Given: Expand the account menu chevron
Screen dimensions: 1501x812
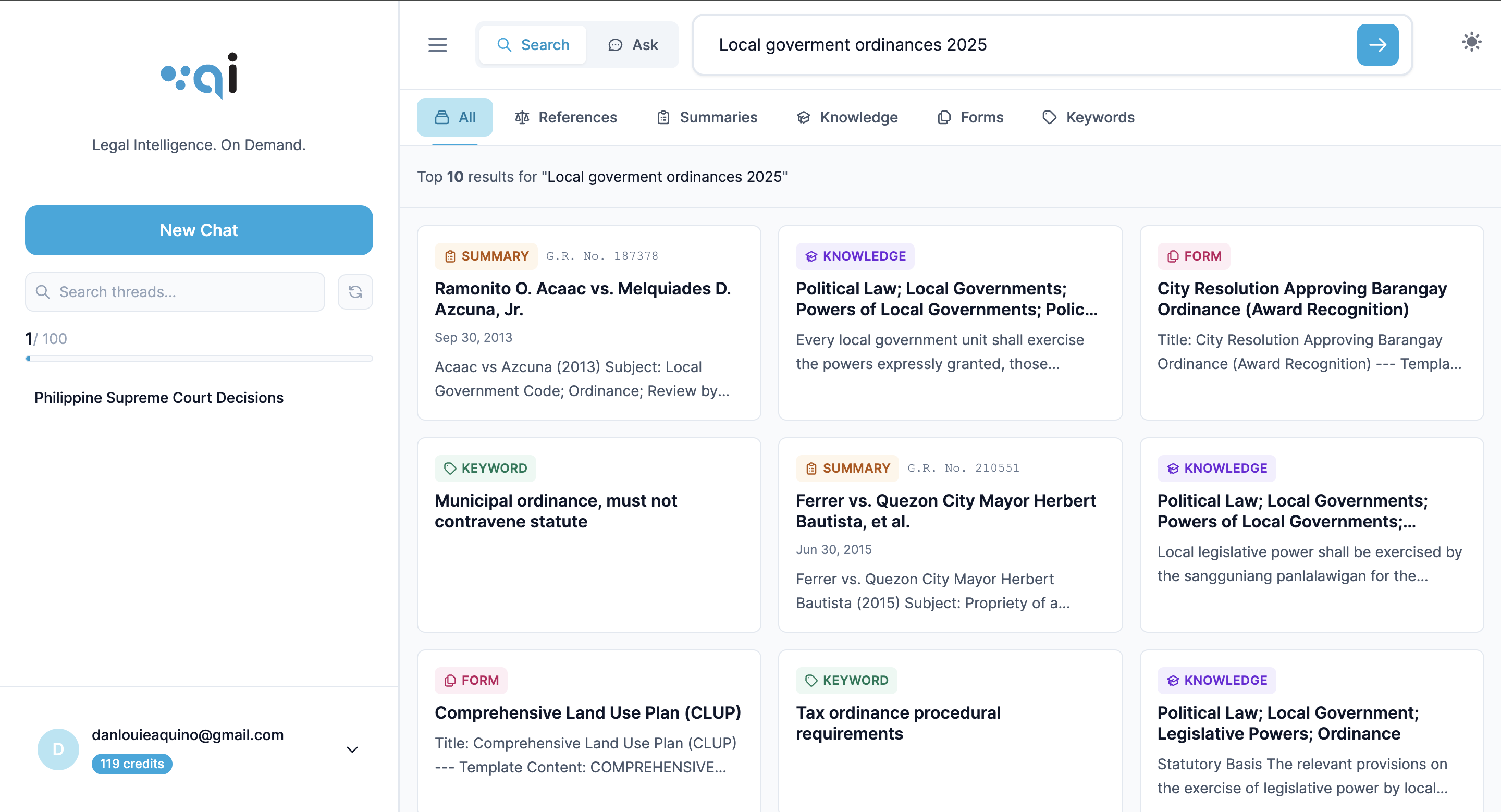Looking at the screenshot, I should click(x=352, y=749).
